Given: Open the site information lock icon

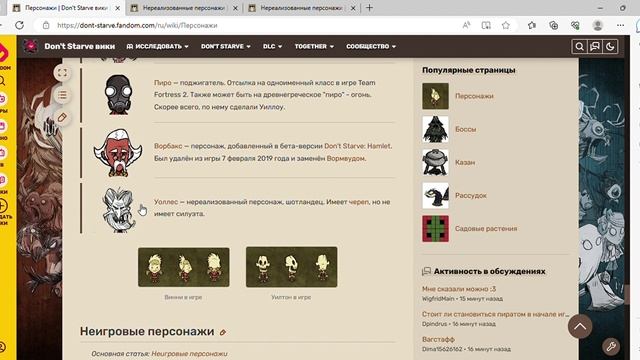Looking at the screenshot, I should (46, 25).
